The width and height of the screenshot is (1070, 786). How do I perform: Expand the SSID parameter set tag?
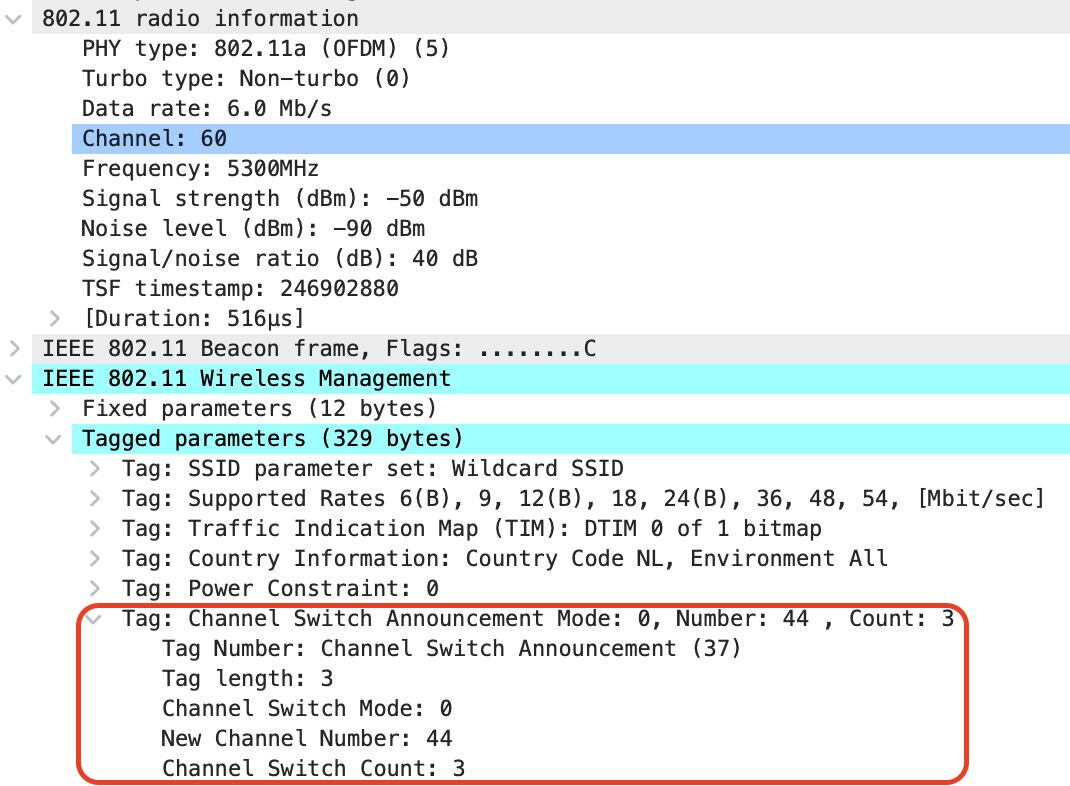tap(95, 468)
